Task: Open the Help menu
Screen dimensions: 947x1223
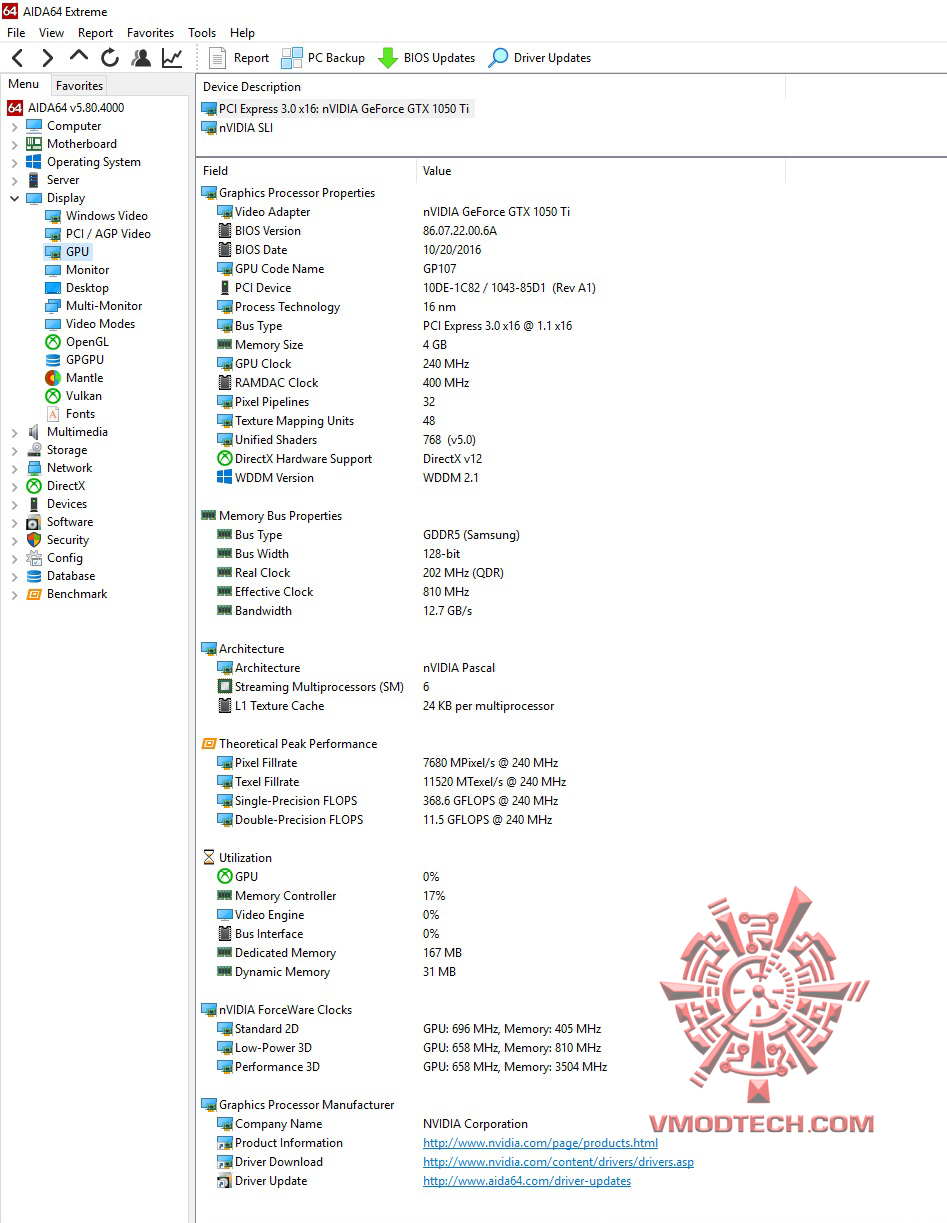Action: point(242,33)
